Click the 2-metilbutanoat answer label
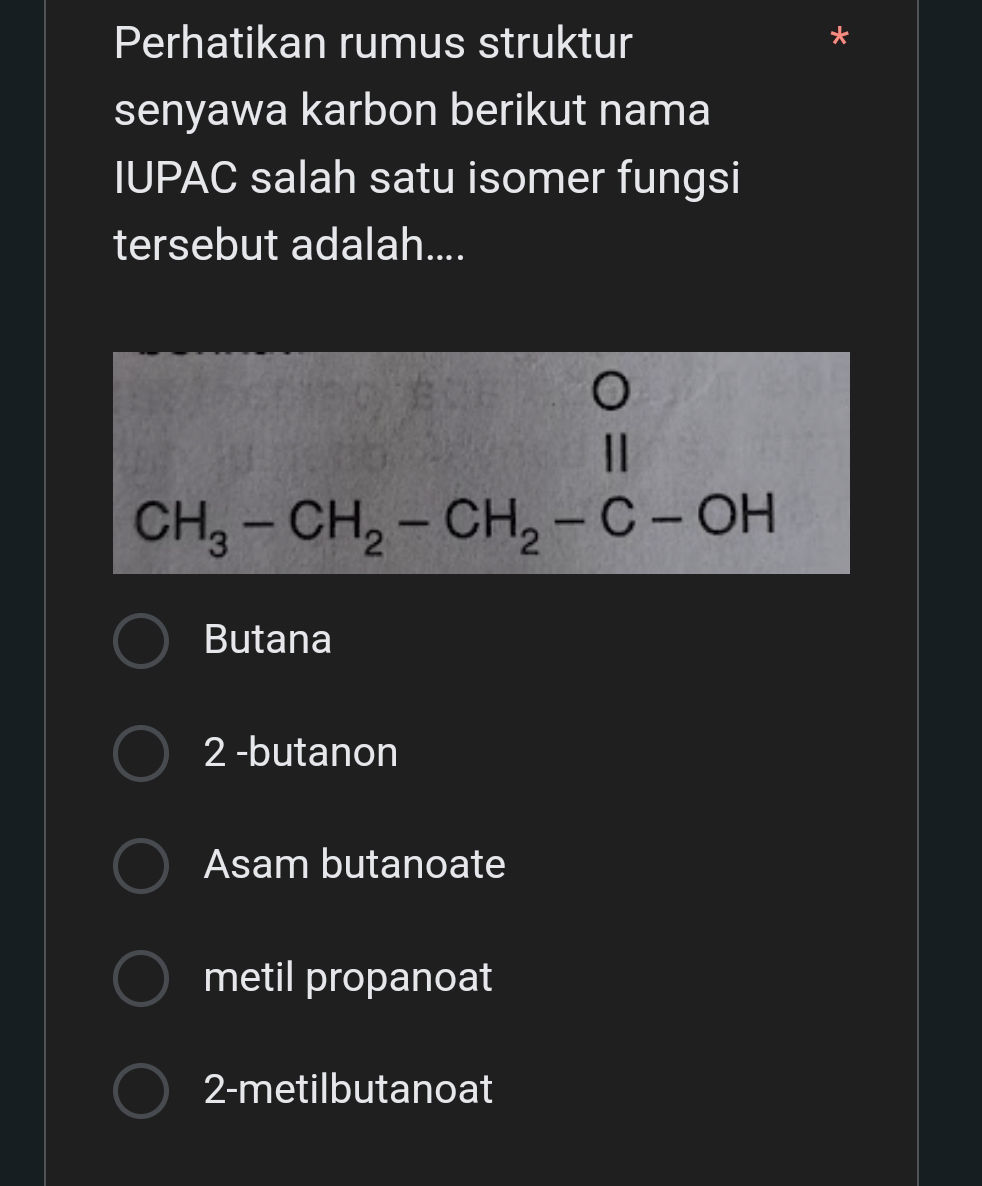The height and width of the screenshot is (1186, 982). pos(347,1090)
